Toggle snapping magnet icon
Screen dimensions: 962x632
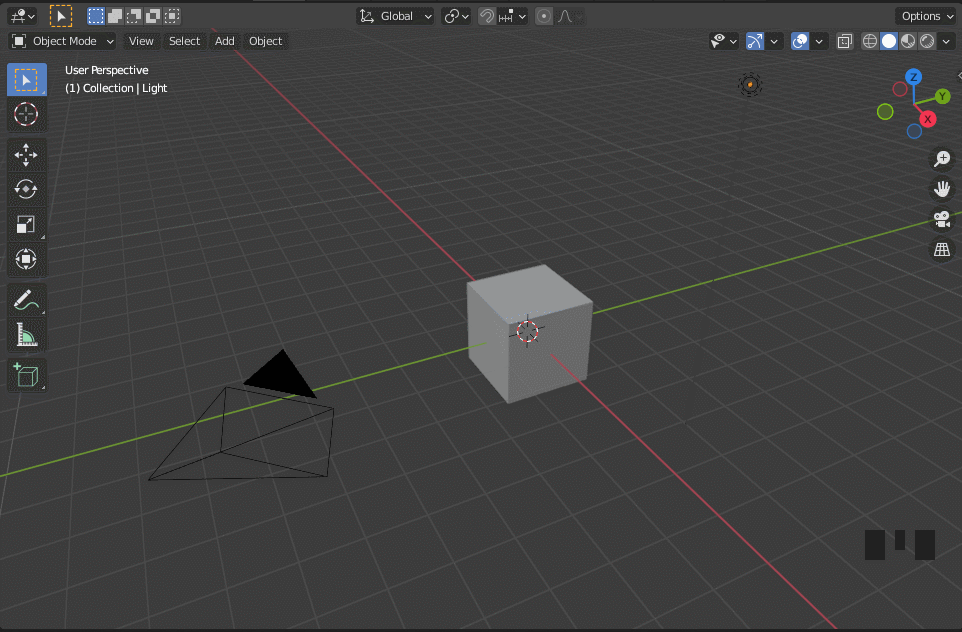point(487,17)
